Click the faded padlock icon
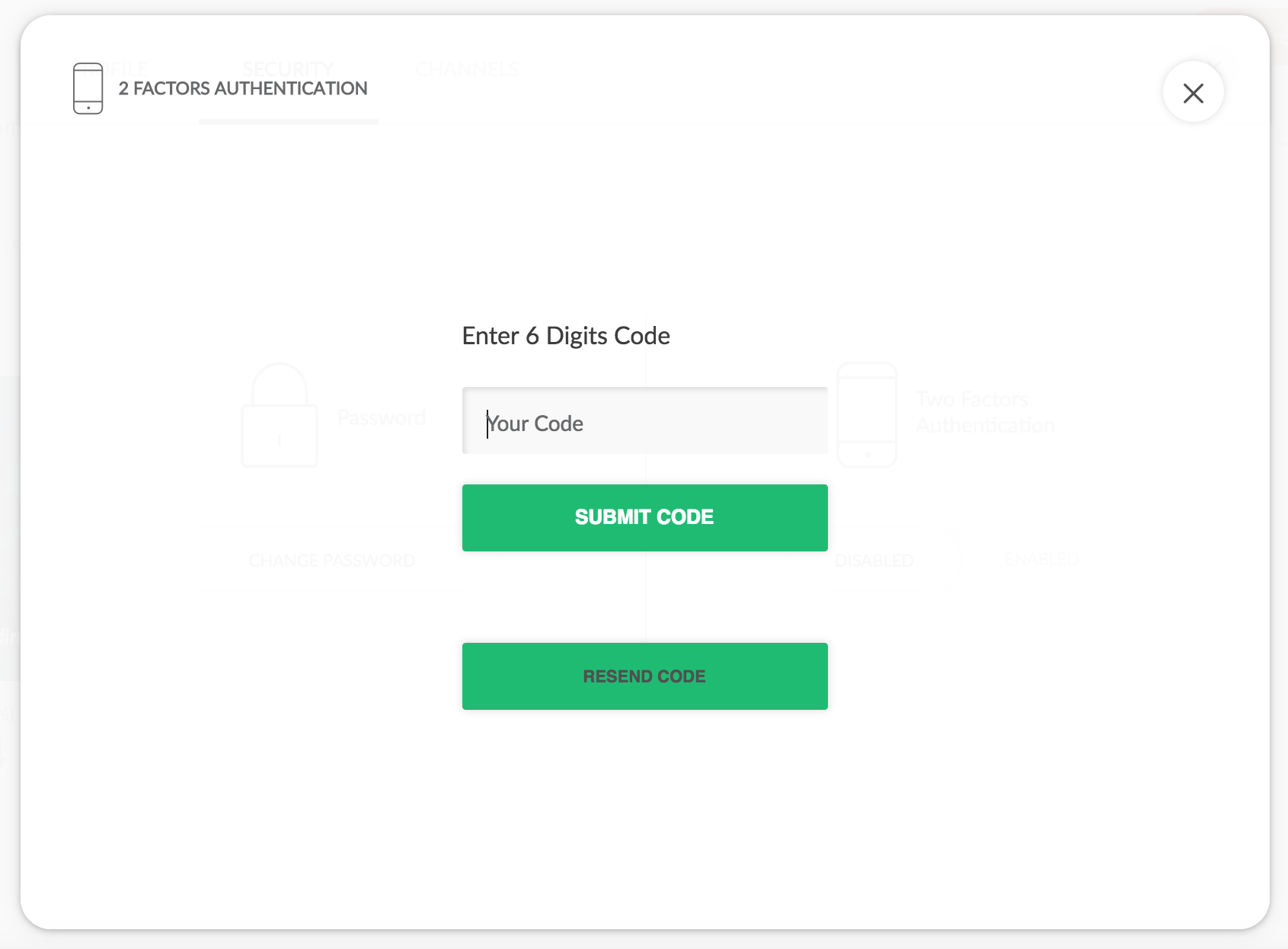The image size is (1288, 949). click(280, 415)
